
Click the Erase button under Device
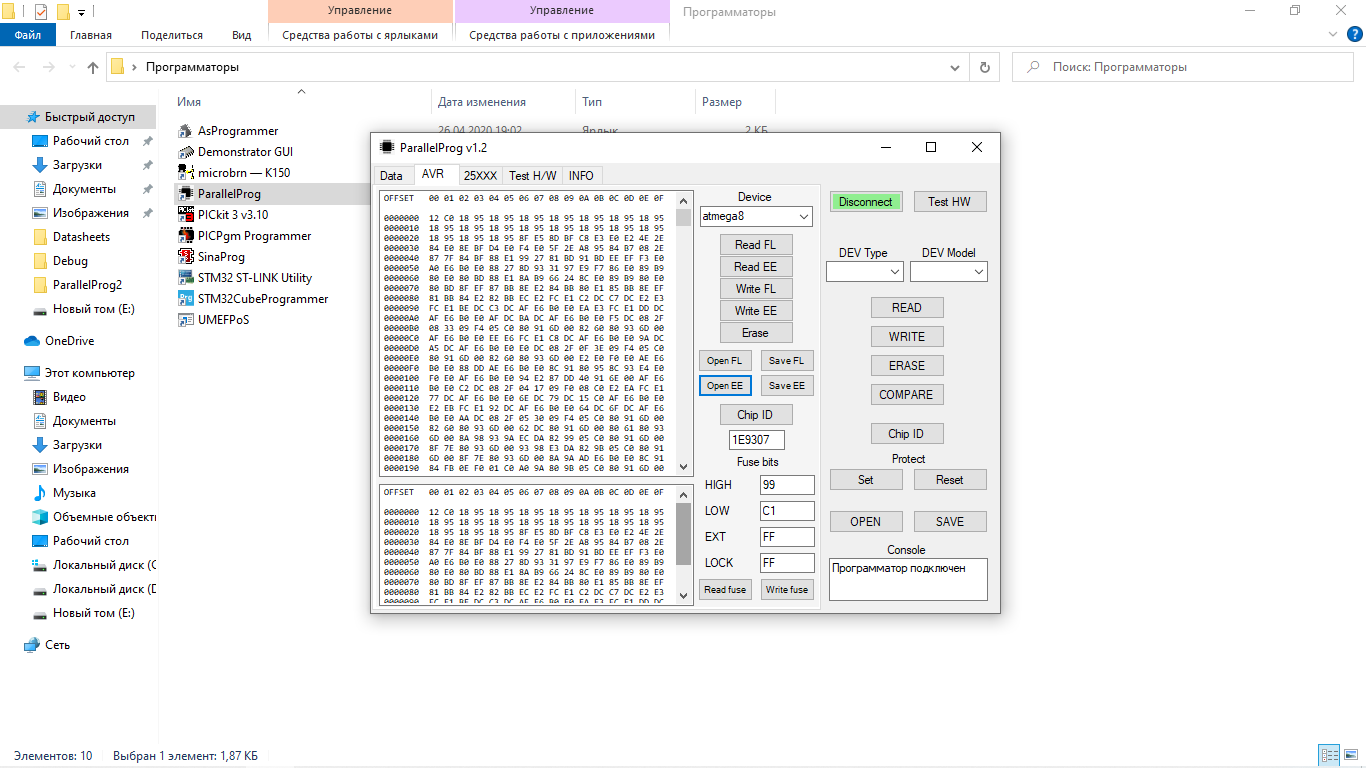tap(755, 333)
